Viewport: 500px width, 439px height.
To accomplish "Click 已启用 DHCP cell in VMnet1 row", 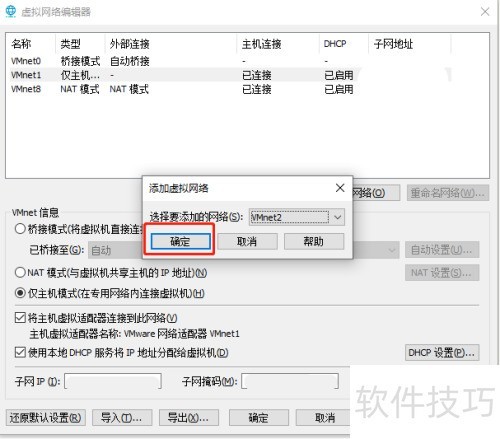I will tap(339, 75).
